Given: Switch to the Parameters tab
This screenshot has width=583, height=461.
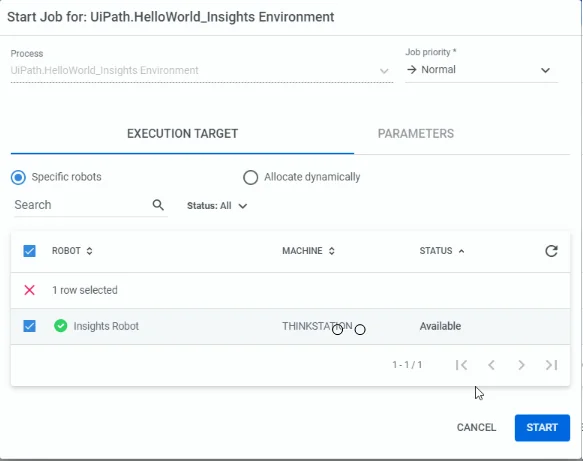Looking at the screenshot, I should 416,134.
